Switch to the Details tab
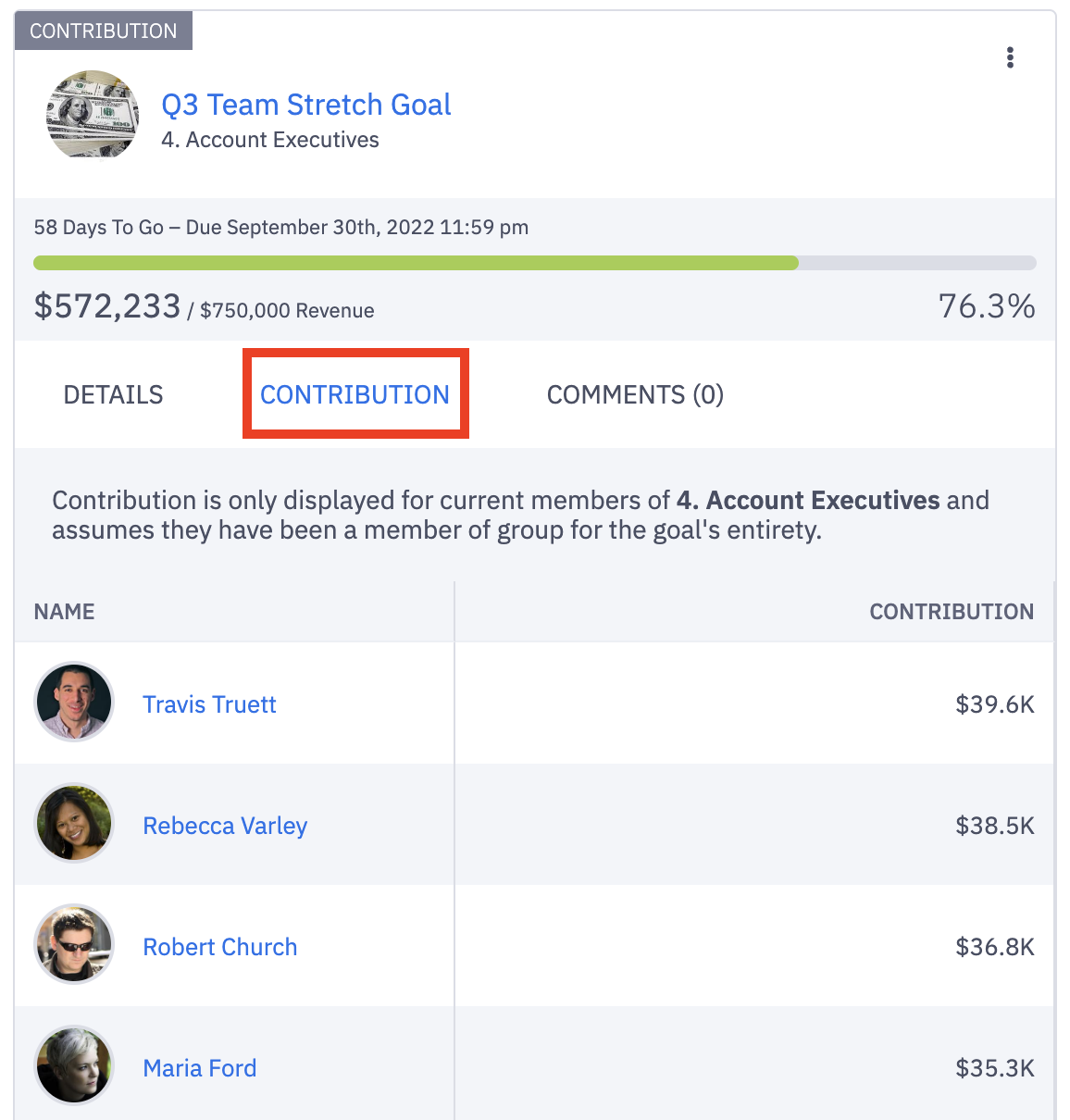 tap(113, 394)
